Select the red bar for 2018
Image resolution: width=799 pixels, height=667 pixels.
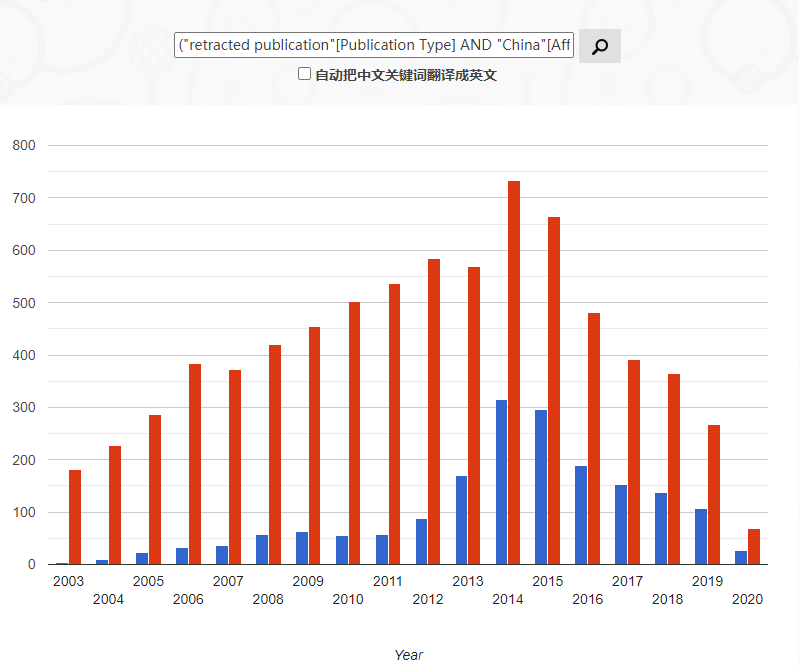point(674,469)
